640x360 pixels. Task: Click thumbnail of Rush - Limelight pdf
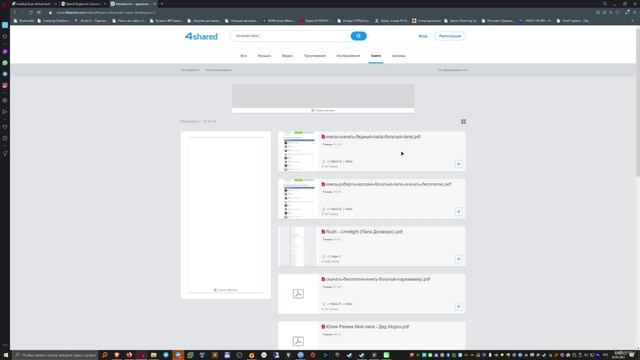298,246
